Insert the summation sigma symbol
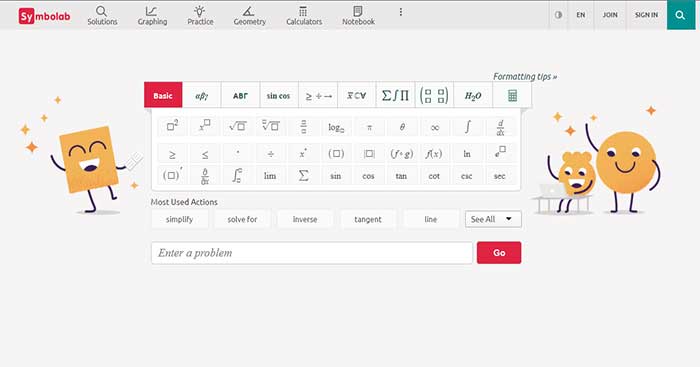 point(303,175)
